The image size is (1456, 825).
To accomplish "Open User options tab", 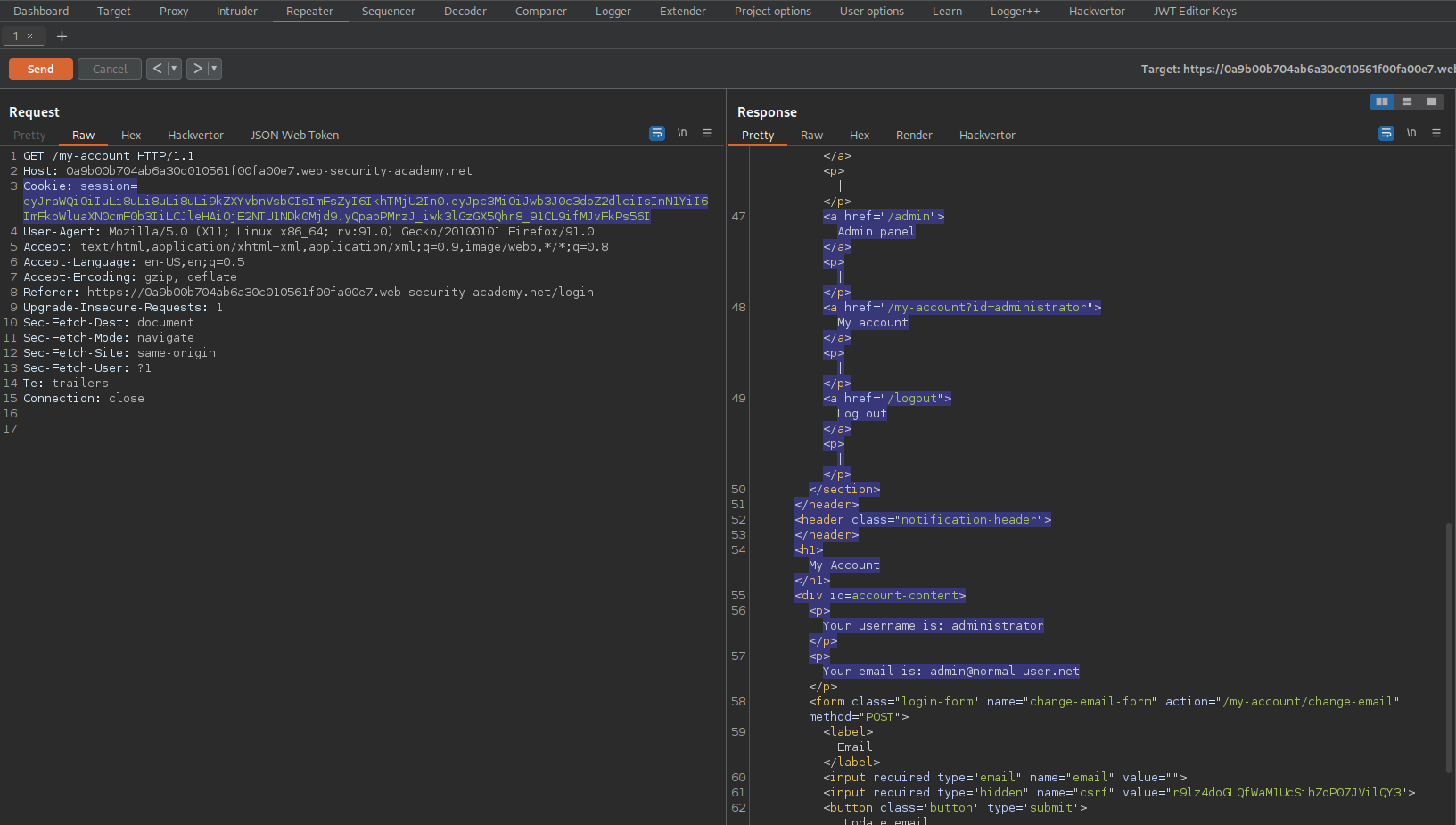I will tap(872, 12).
